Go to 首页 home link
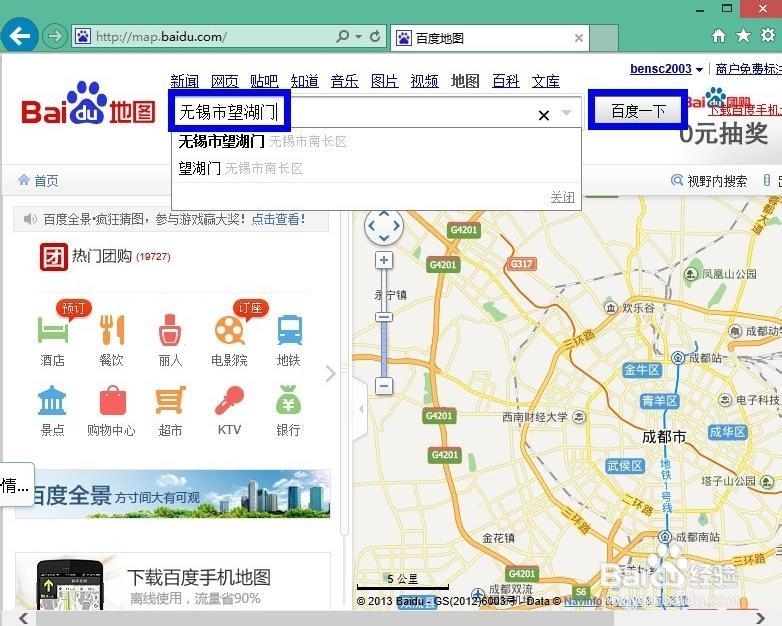The height and width of the screenshot is (626, 782). pyautogui.click(x=39, y=181)
